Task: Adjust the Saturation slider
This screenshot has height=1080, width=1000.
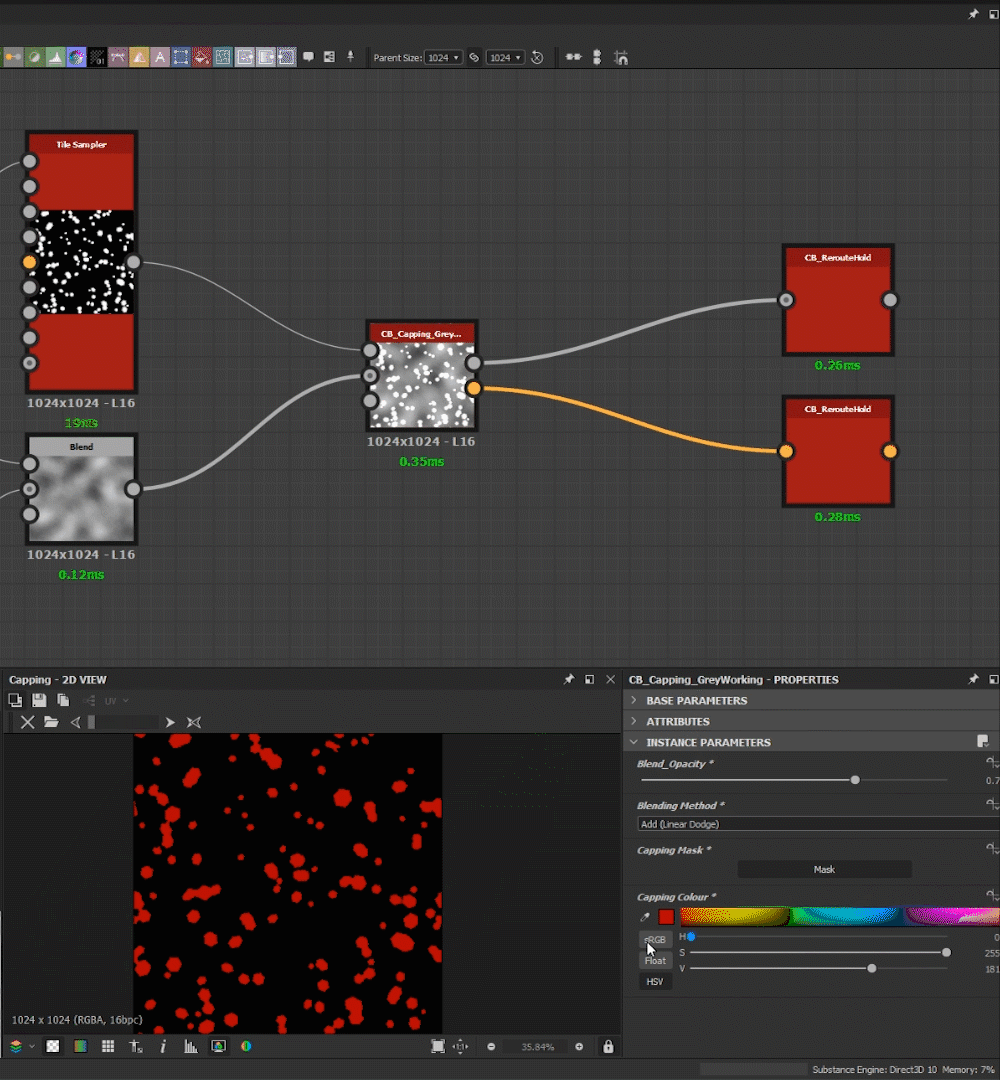Action: [x=946, y=953]
